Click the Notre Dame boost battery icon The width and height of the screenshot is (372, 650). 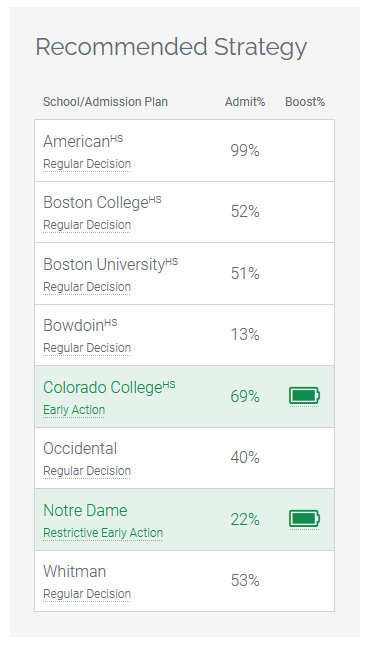coord(304,519)
